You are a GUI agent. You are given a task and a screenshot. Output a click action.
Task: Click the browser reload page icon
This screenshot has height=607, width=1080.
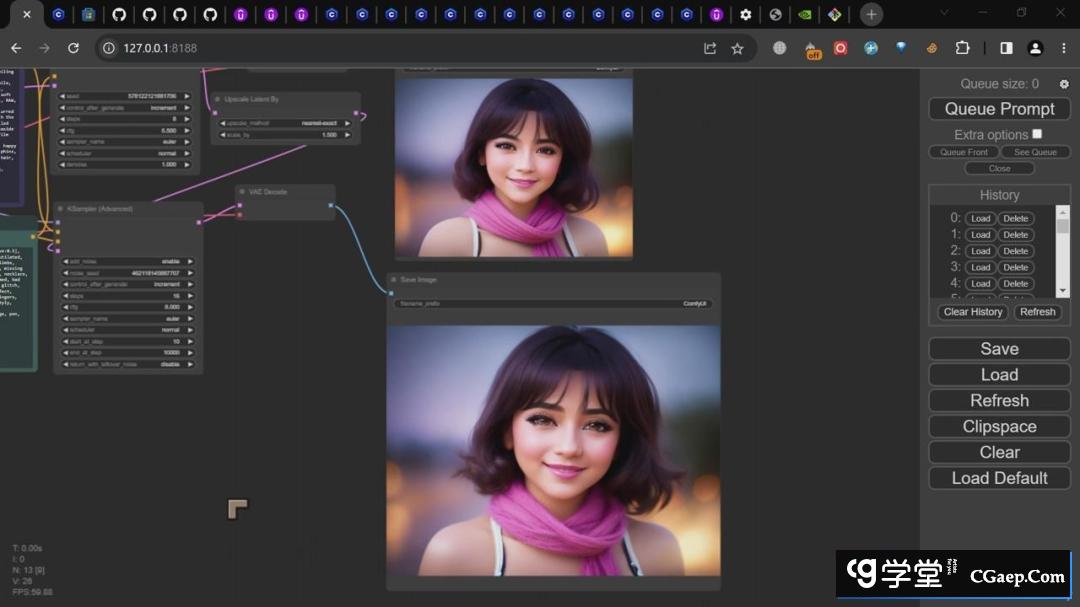pos(73,48)
